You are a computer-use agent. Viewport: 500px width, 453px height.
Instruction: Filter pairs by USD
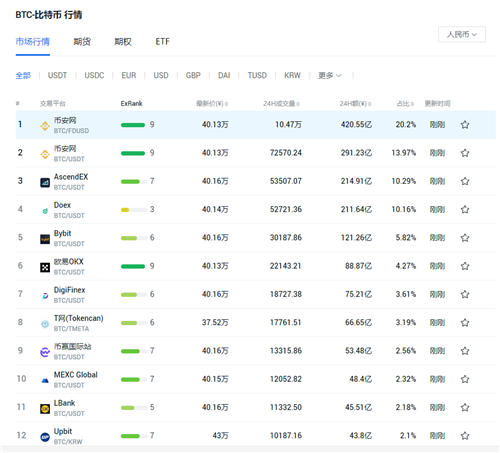click(161, 75)
